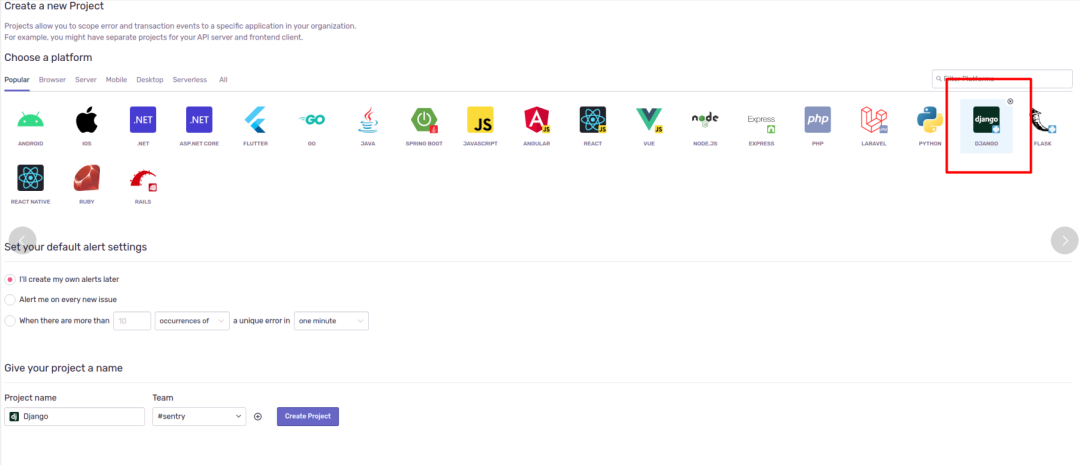Pick the React platform icon
This screenshot has height=465, width=1080.
click(x=592, y=120)
